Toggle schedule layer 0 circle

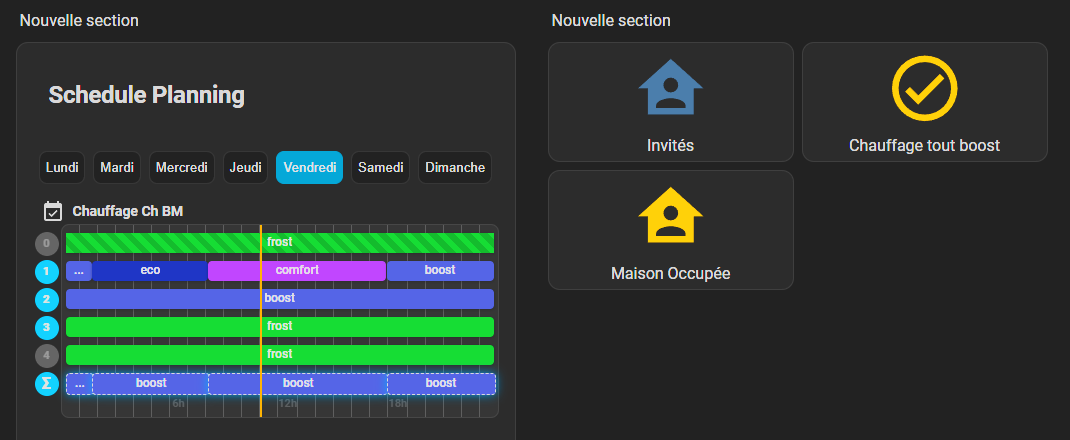[x=47, y=243]
